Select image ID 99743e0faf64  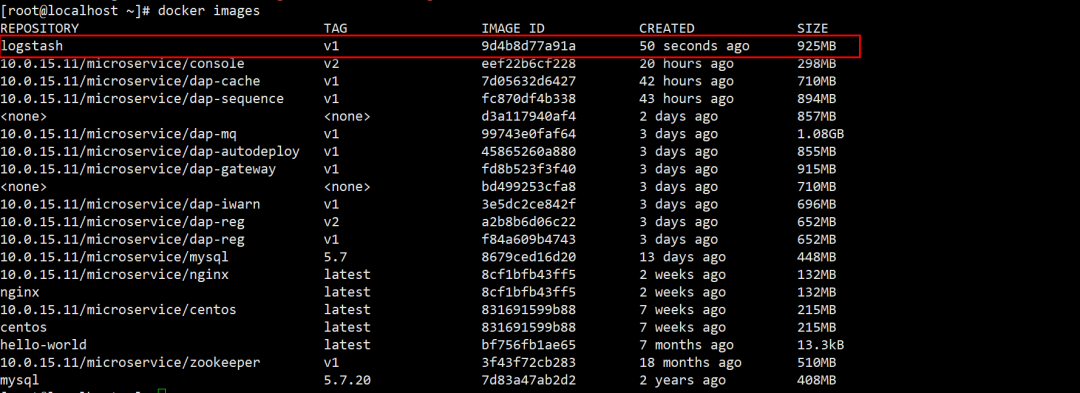click(x=528, y=134)
